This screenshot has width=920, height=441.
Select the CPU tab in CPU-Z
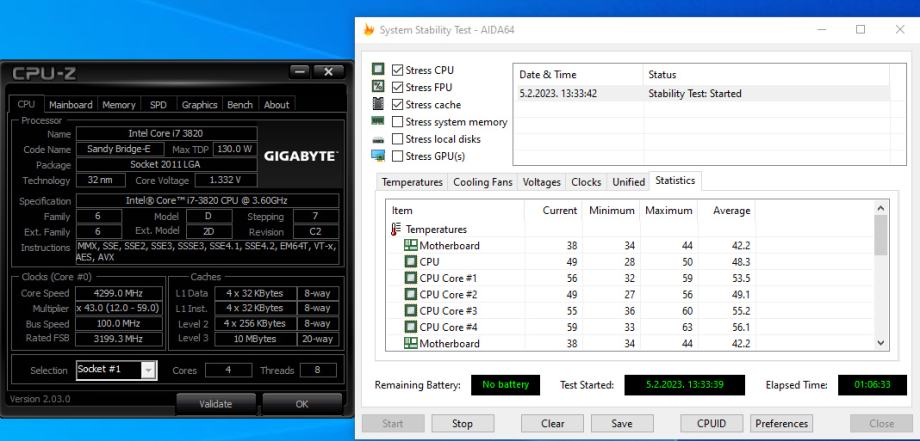pyautogui.click(x=26, y=104)
